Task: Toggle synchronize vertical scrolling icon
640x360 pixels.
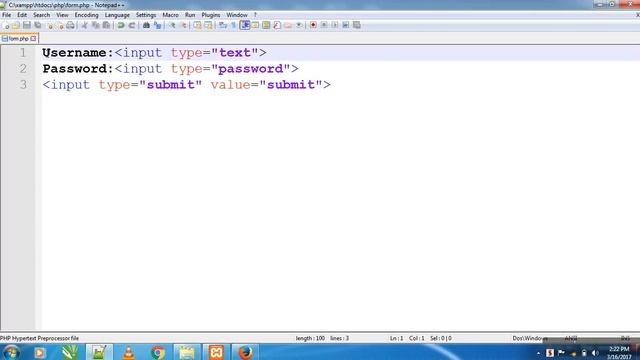Action: pyautogui.click(x=198, y=25)
